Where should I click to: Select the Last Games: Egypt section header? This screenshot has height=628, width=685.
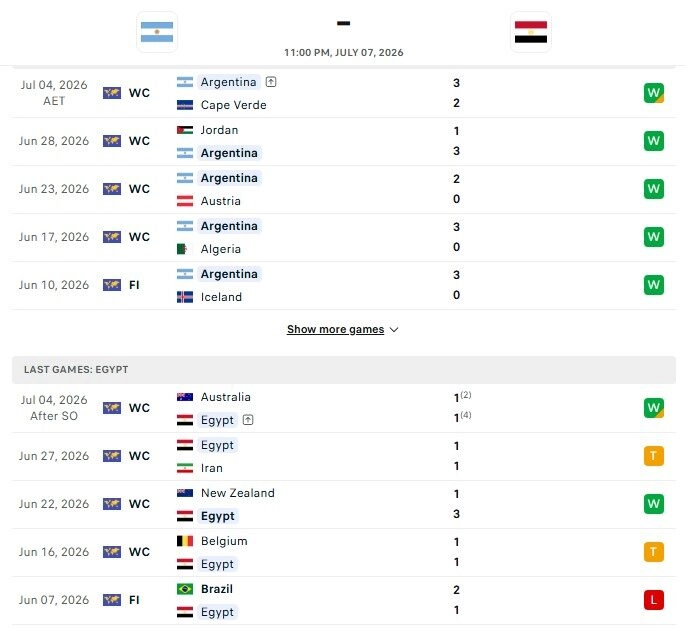point(344,370)
